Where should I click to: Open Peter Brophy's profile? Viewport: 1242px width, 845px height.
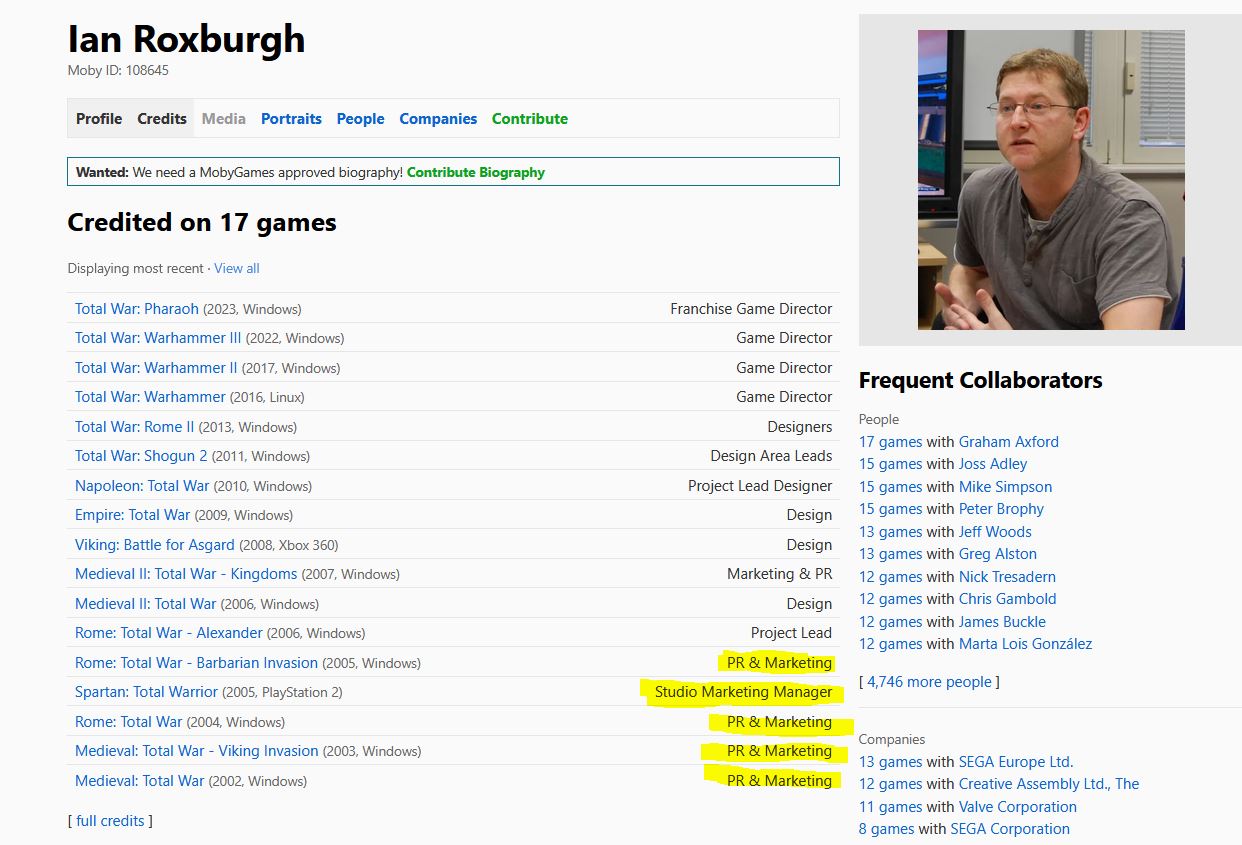tap(1001, 509)
